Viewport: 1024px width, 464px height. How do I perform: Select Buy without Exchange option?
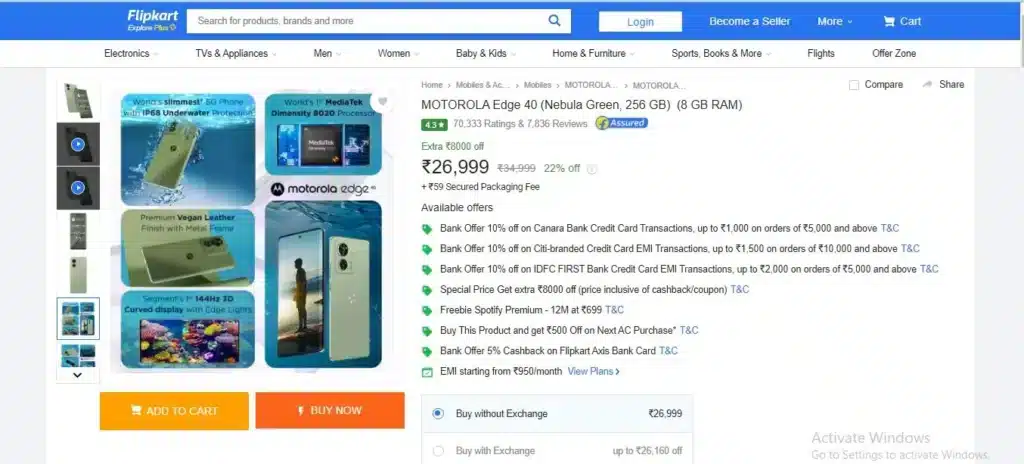[438, 414]
